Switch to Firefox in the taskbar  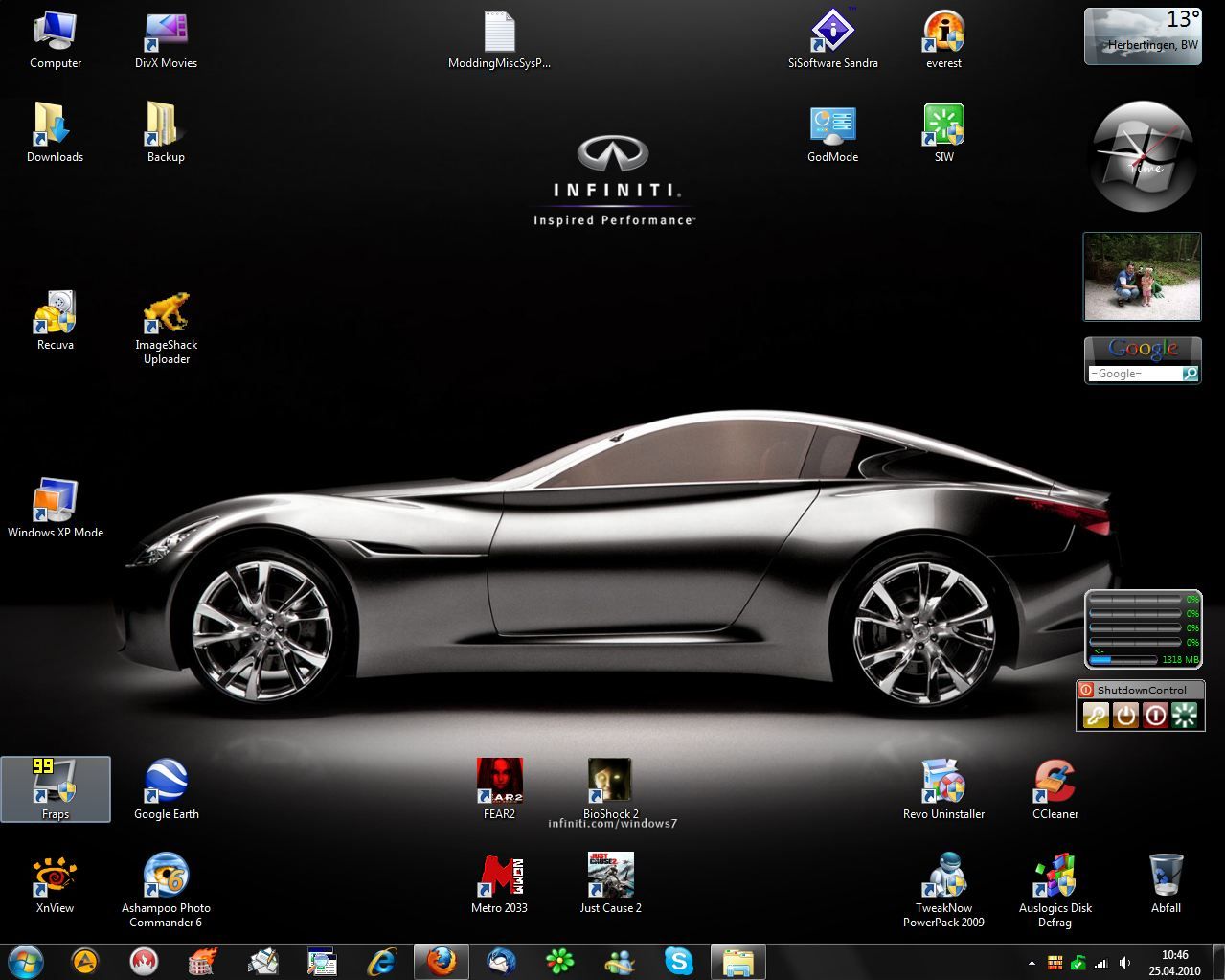point(442,961)
